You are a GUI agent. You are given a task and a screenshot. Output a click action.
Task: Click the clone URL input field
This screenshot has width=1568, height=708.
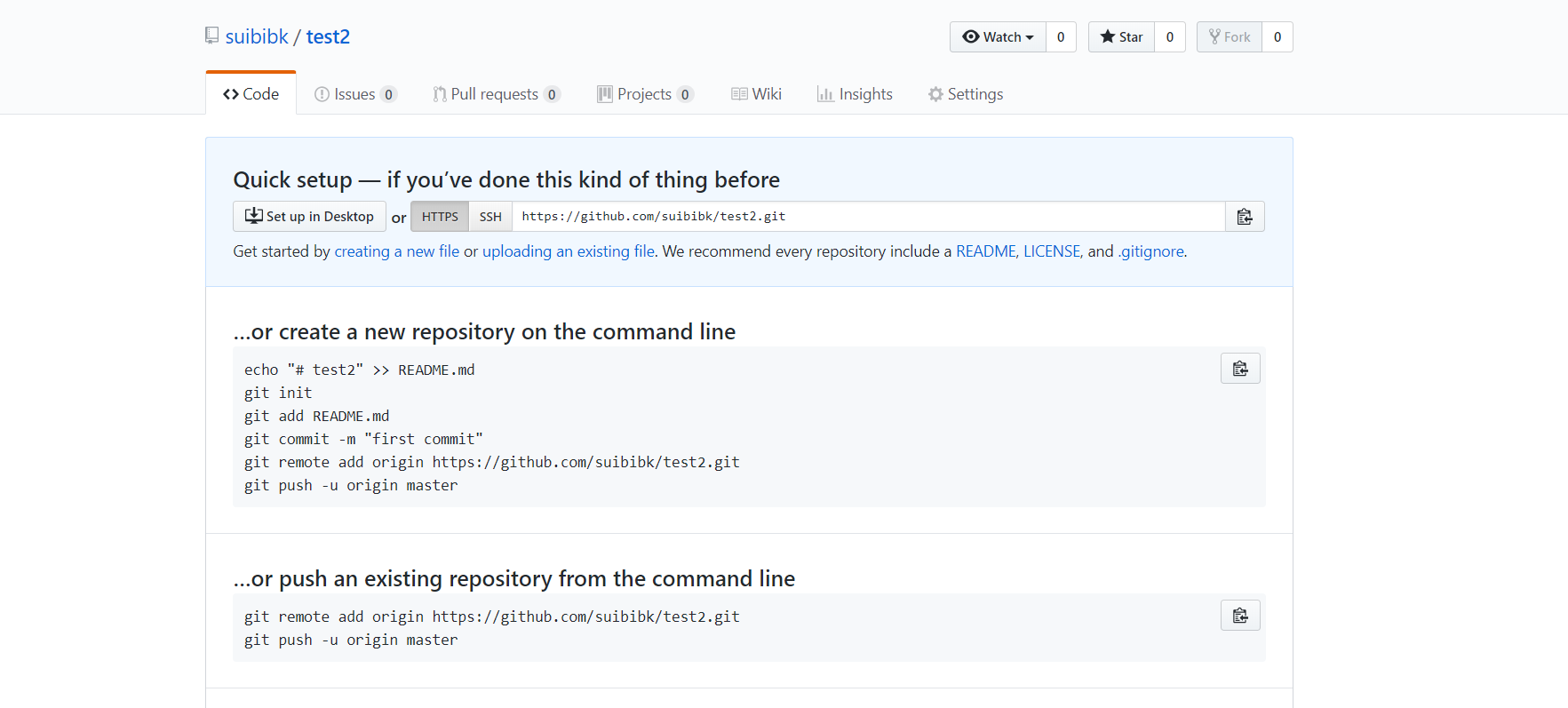tap(869, 217)
